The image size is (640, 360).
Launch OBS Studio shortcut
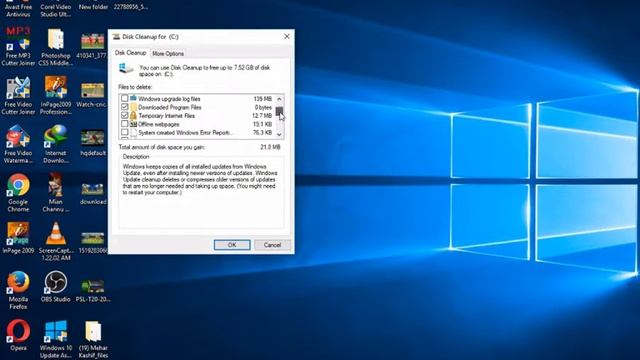click(56, 287)
